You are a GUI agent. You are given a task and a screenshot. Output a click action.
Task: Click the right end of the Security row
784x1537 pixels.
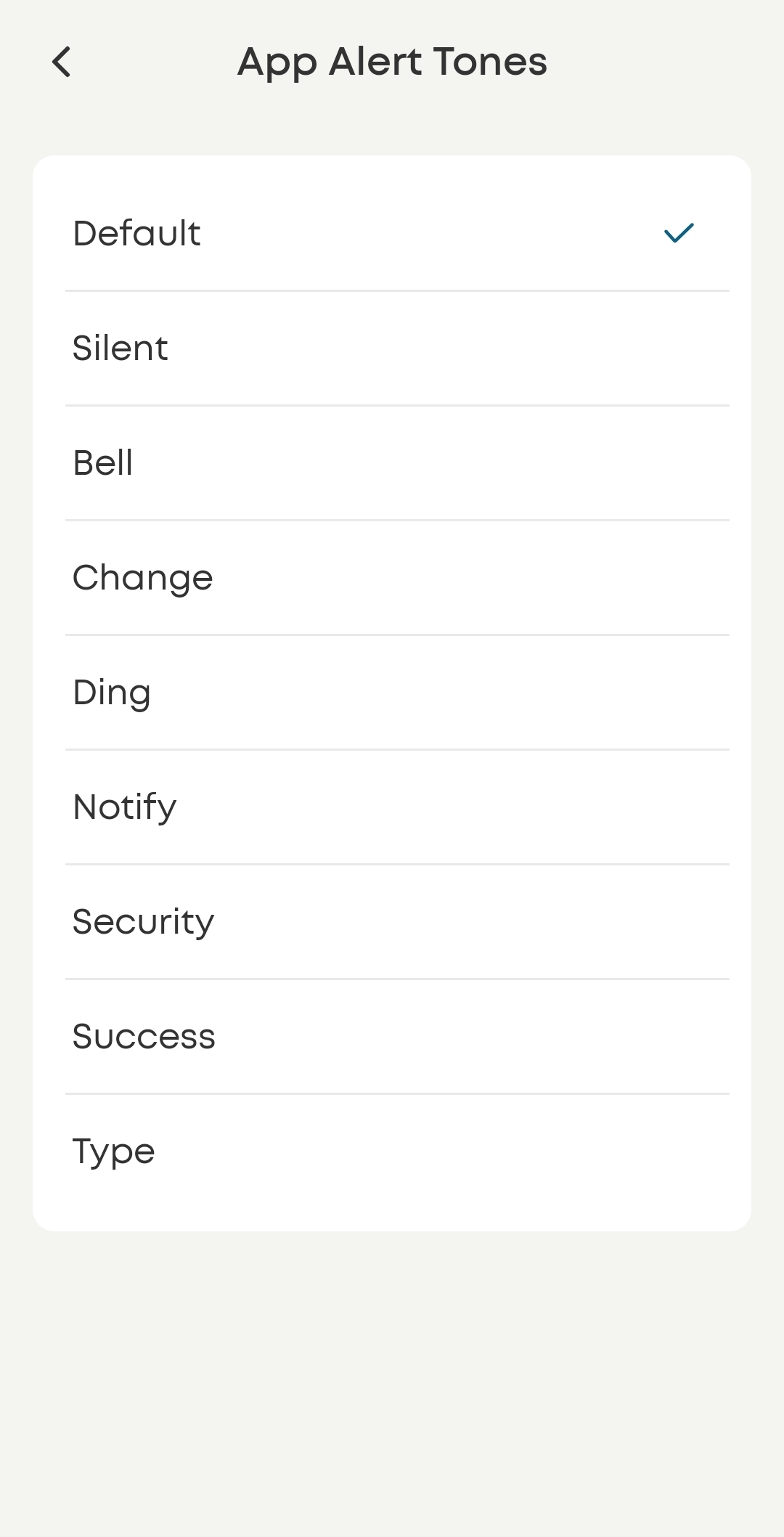[679, 922]
